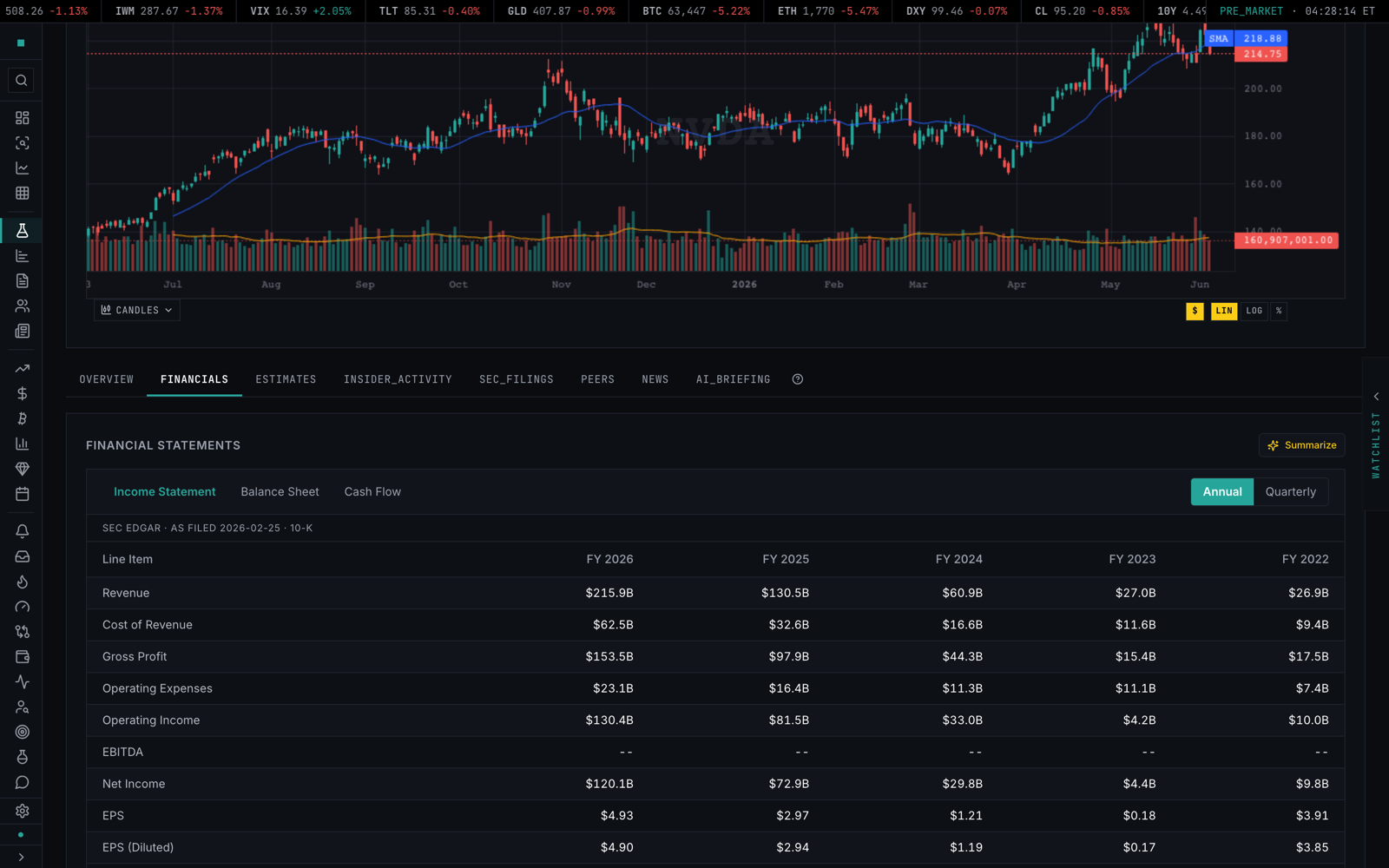Select the Cash Flow sub-tab

pyautogui.click(x=372, y=492)
